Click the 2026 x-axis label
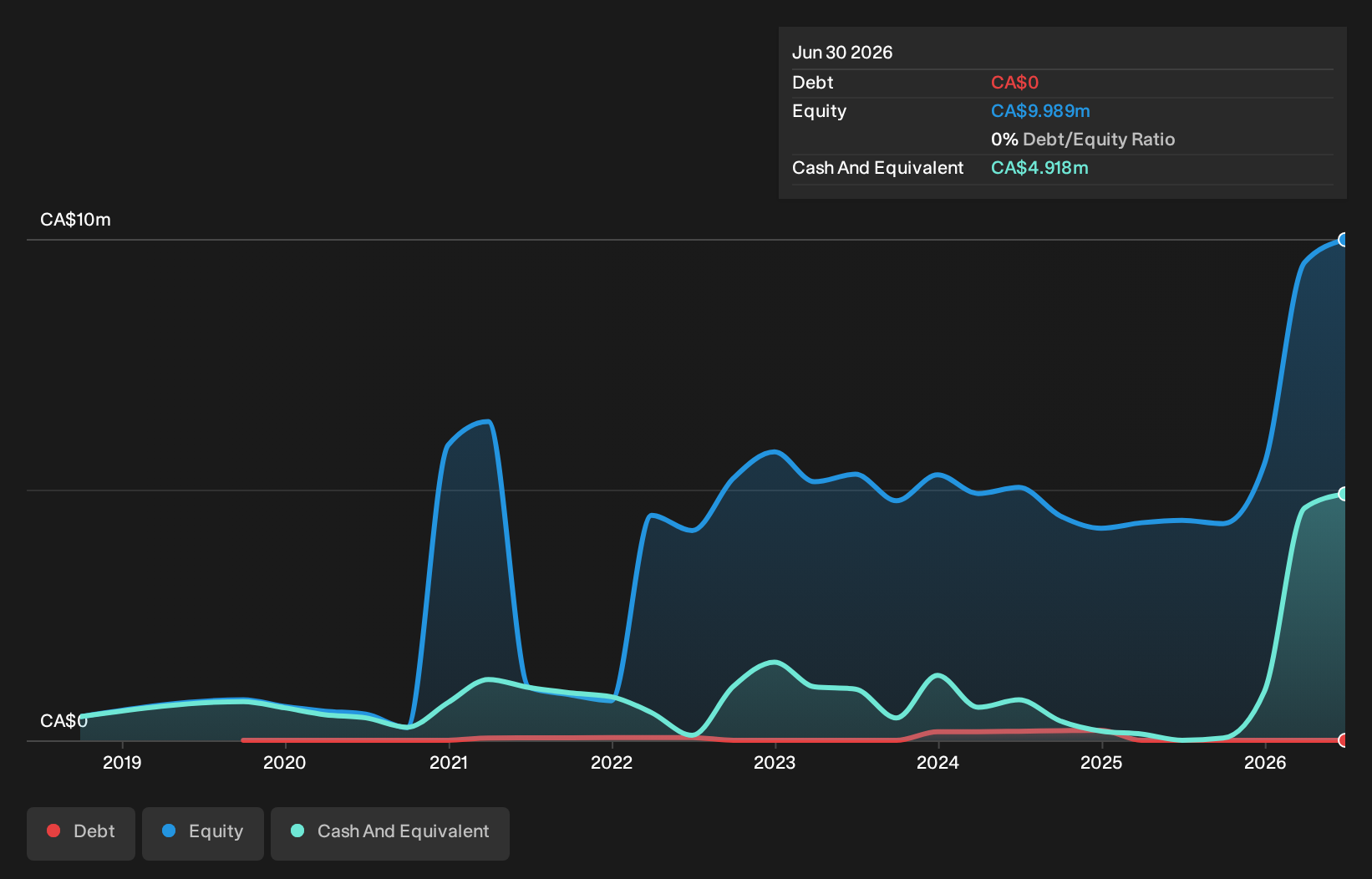Image resolution: width=1372 pixels, height=879 pixels. click(1265, 763)
